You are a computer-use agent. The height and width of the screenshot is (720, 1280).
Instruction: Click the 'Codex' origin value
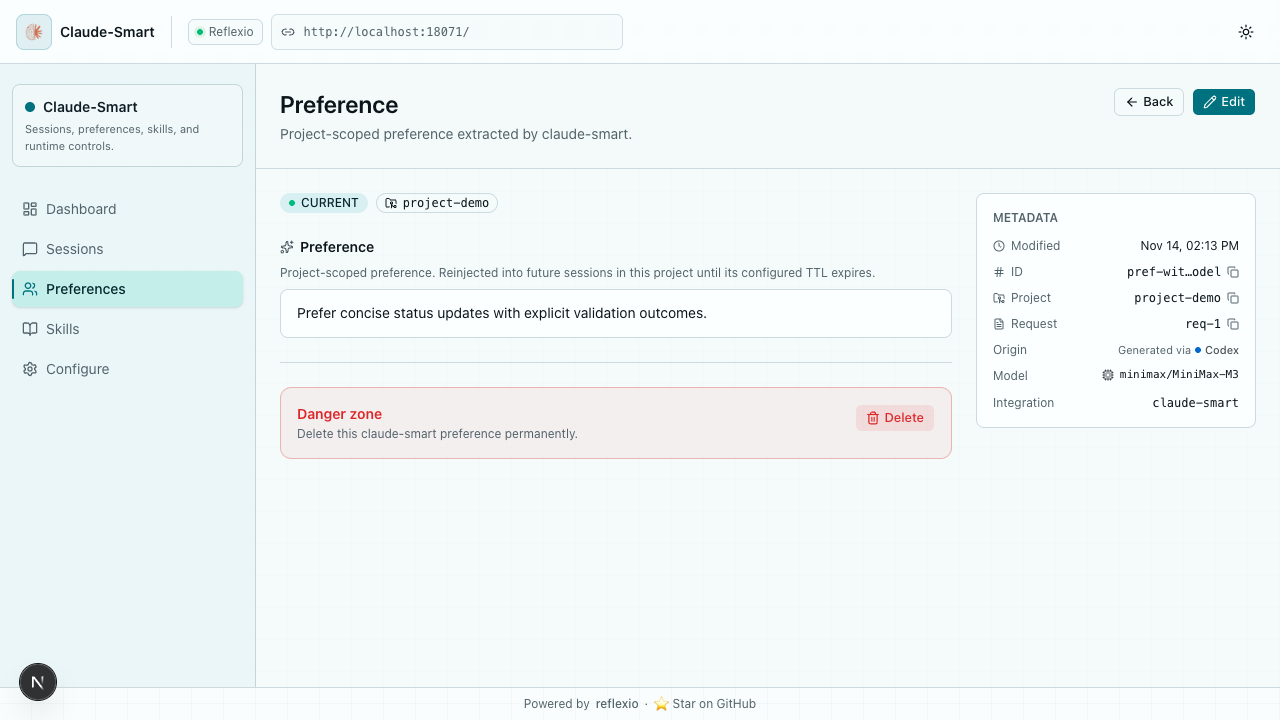pyautogui.click(x=1222, y=350)
